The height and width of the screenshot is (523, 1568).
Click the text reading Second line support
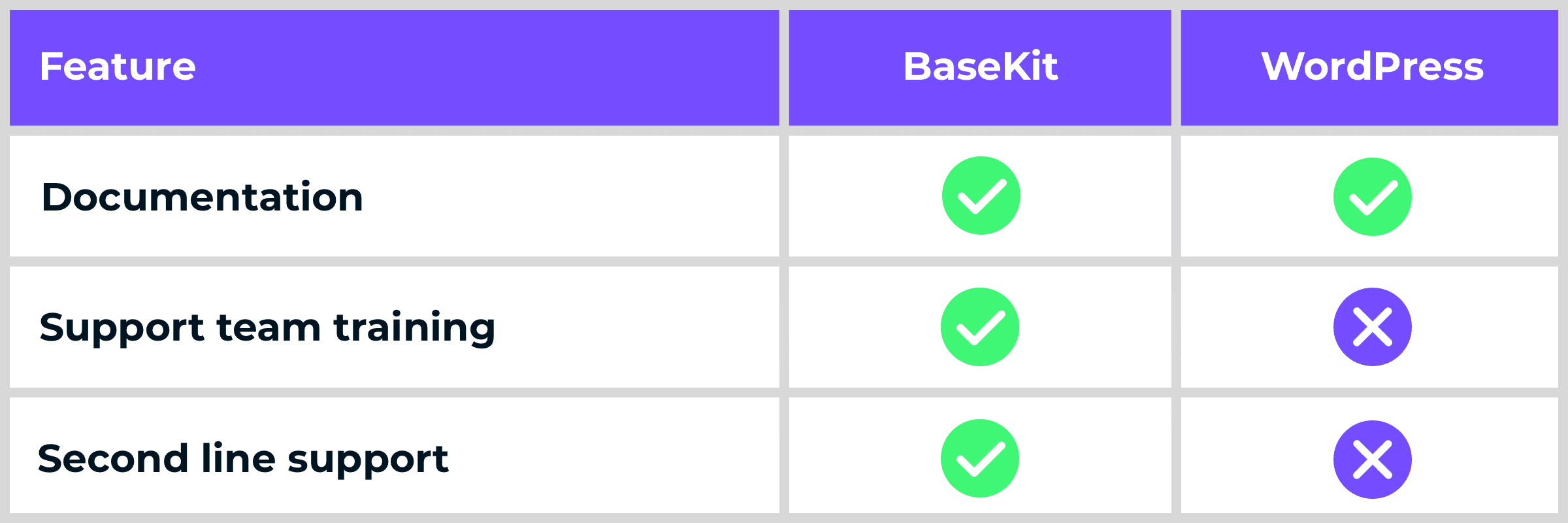tap(243, 458)
